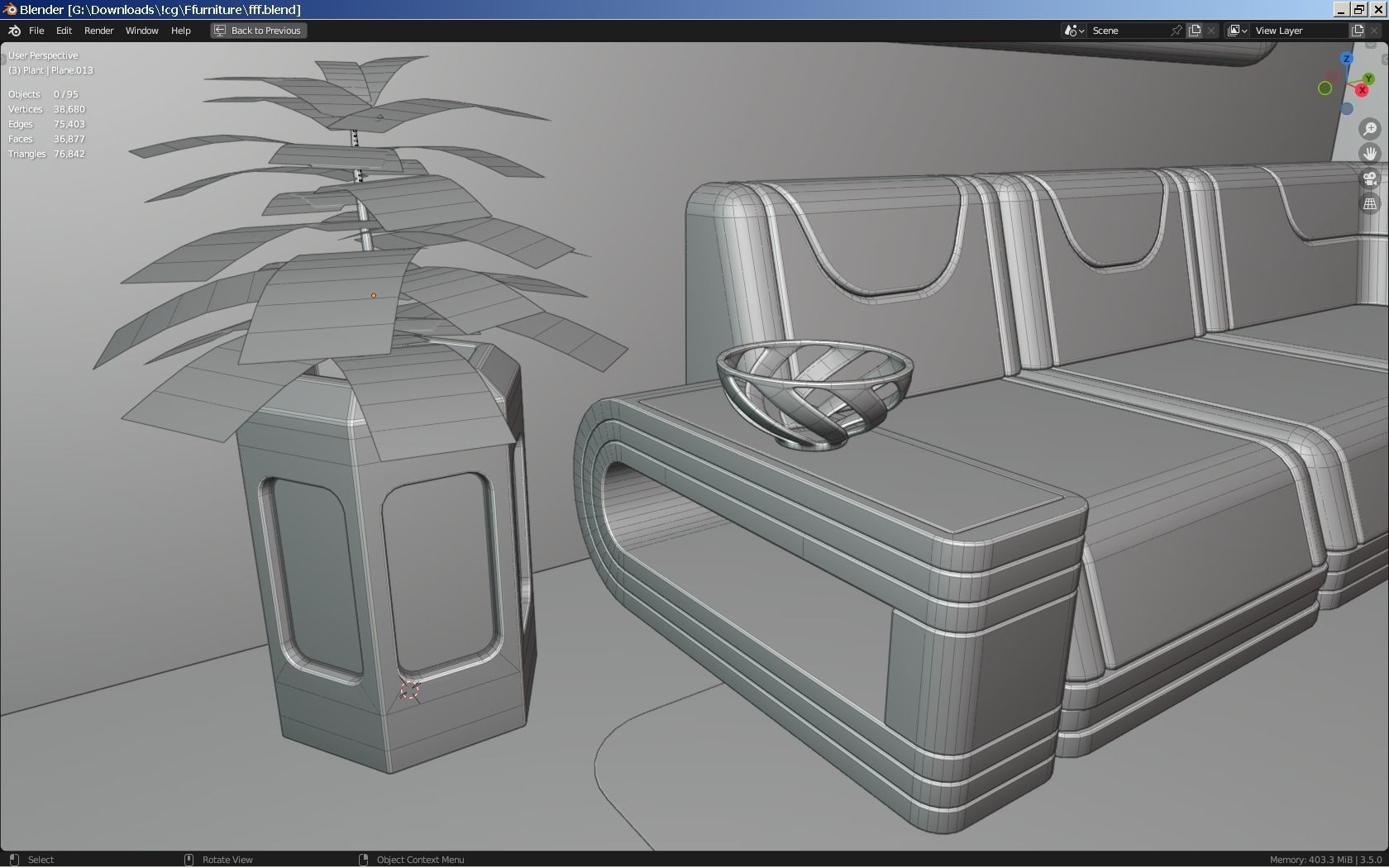Select the Zoom tool icon in the viewport
The width and height of the screenshot is (1389, 868).
1370,129
